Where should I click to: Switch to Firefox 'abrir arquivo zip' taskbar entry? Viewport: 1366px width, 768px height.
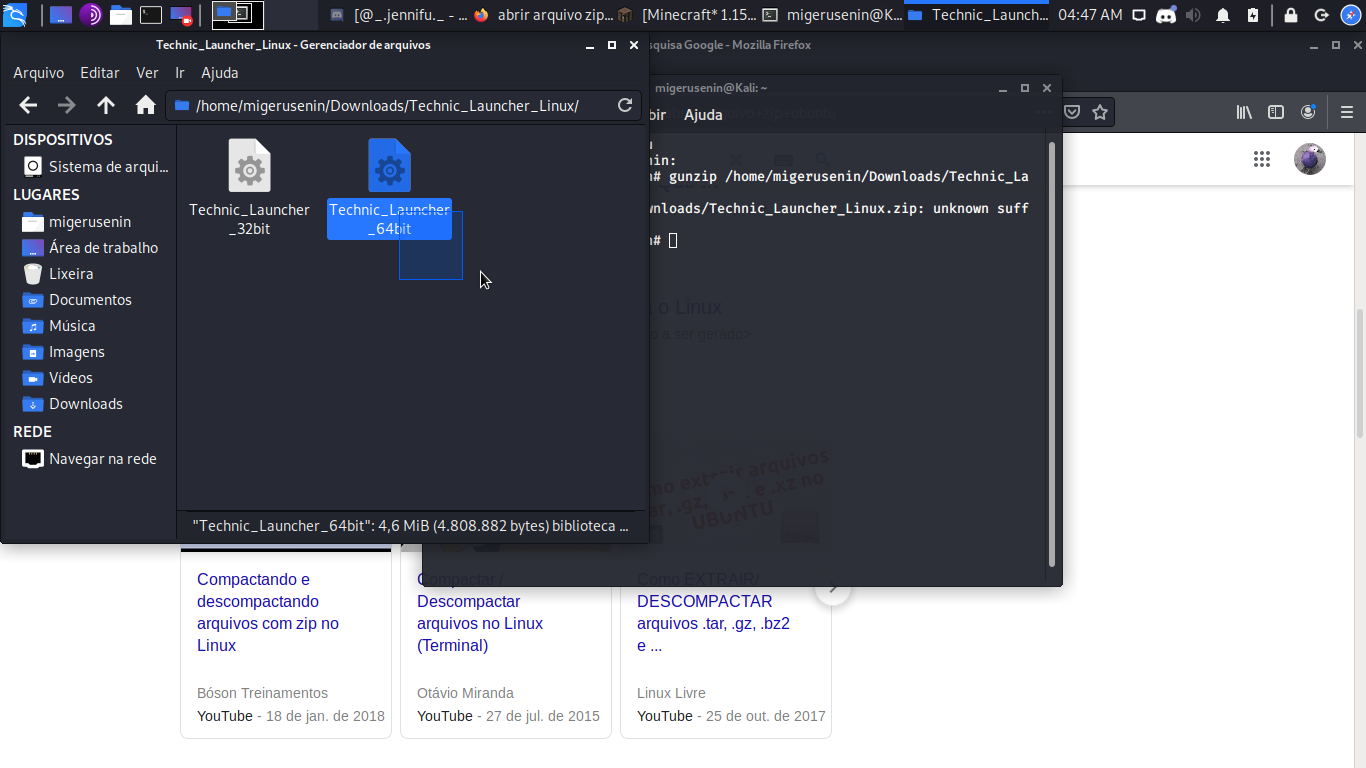pos(543,15)
